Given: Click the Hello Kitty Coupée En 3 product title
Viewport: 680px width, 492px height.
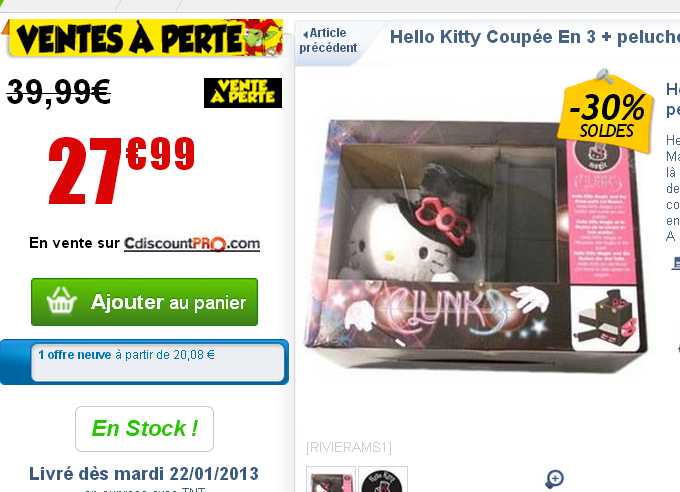Looking at the screenshot, I should (x=535, y=37).
